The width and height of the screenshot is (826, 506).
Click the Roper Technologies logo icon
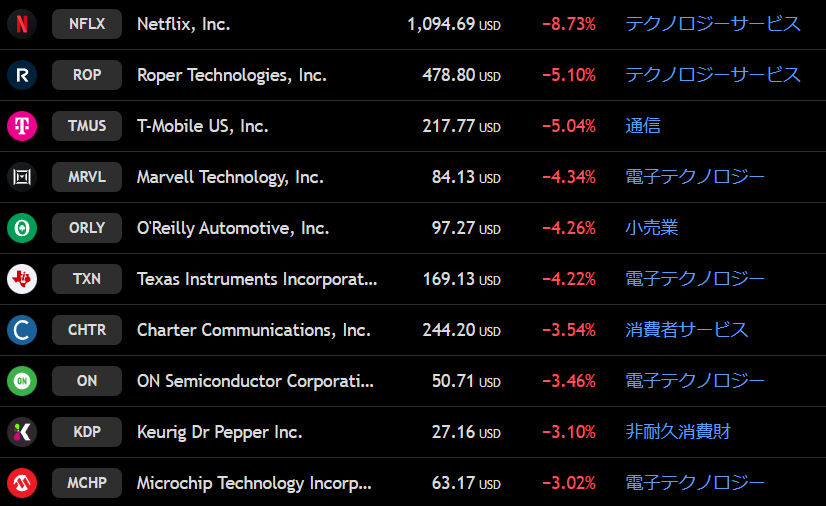pos(22,75)
